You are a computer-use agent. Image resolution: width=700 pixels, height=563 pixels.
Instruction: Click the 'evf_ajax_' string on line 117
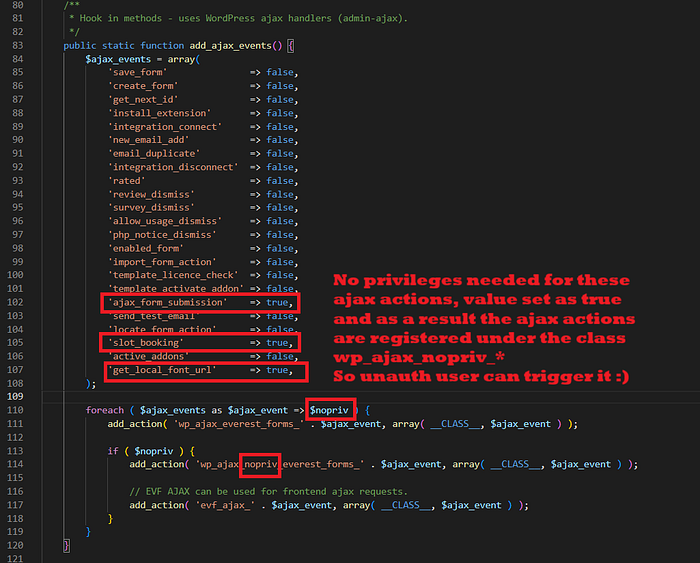225,505
